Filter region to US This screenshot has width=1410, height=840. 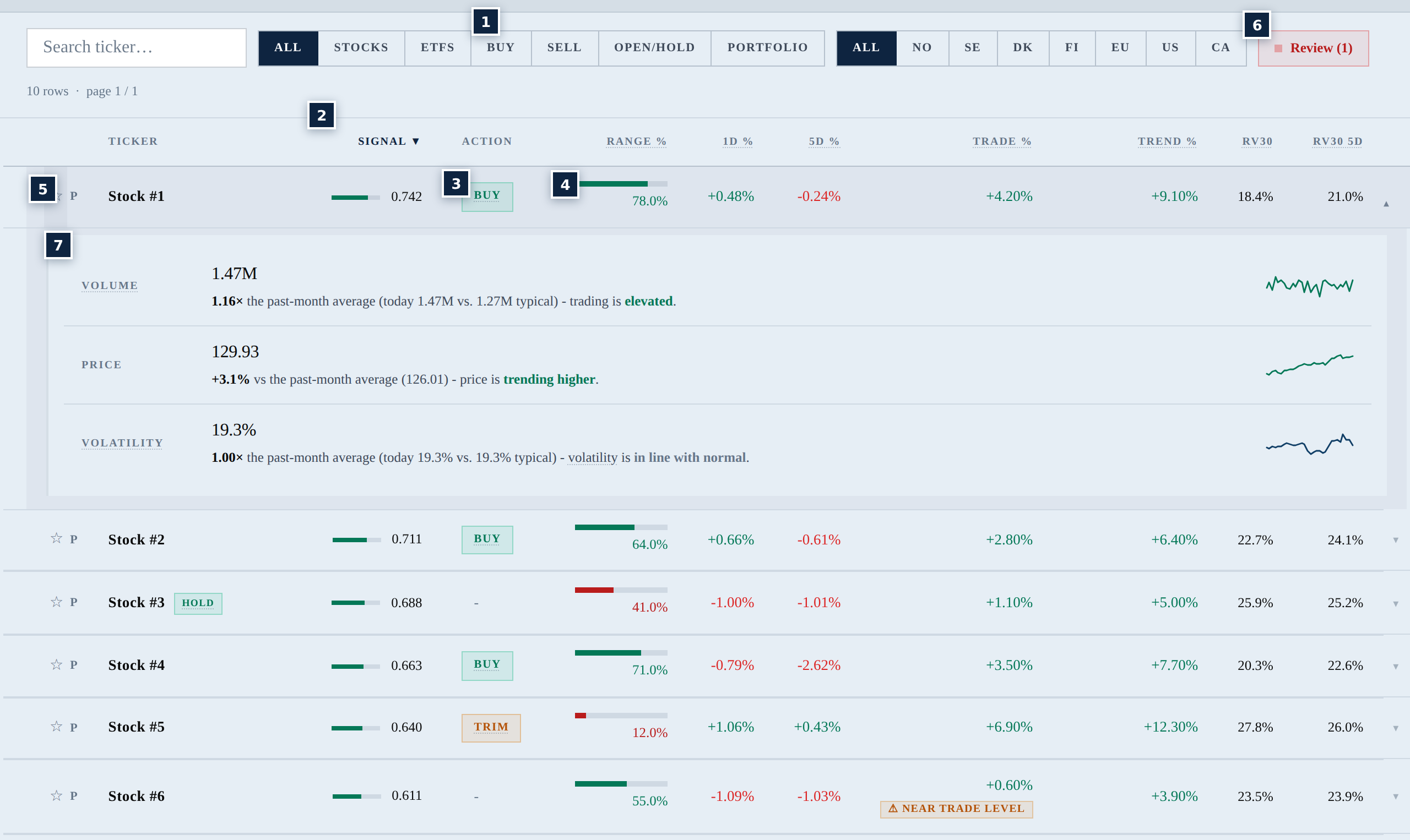(1170, 48)
